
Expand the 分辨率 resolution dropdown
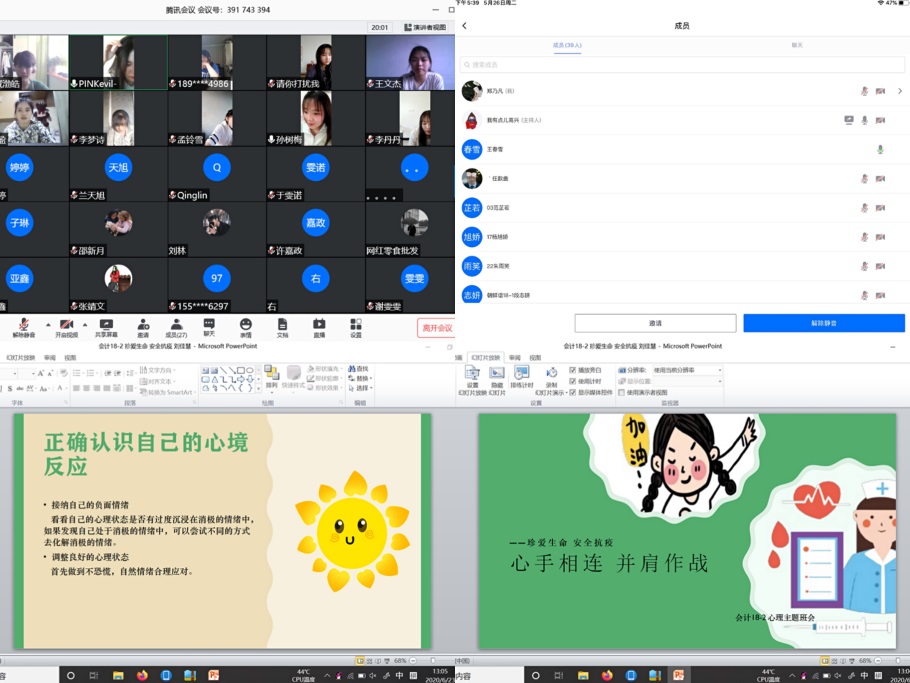coord(718,370)
